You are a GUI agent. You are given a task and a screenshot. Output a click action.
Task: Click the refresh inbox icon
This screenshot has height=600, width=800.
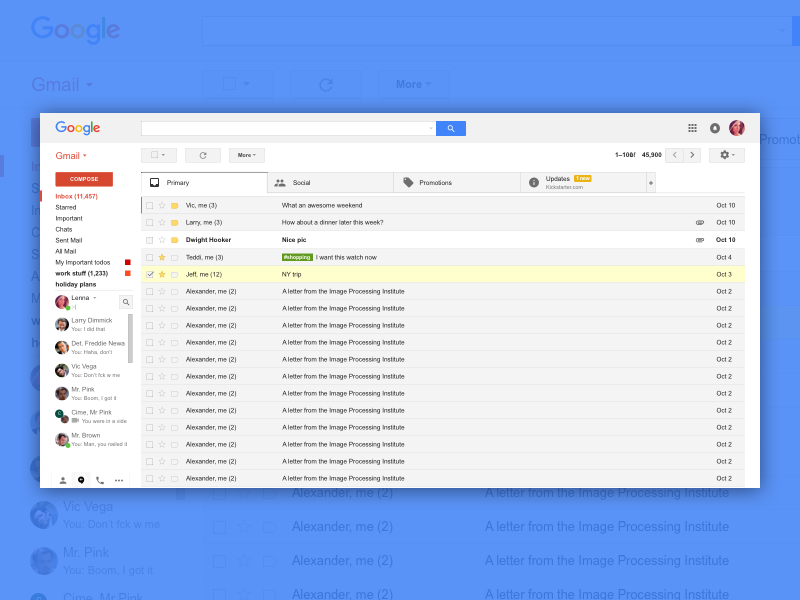203,155
